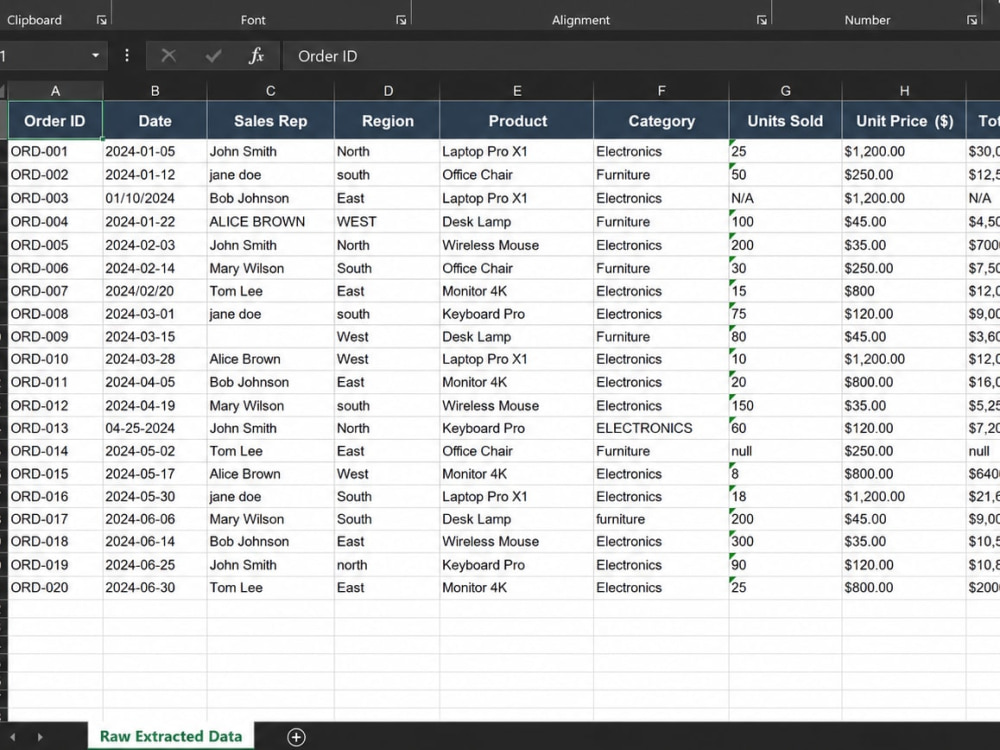This screenshot has width=1000, height=750.
Task: Click cell containing ORD-001
Action: 55,152
